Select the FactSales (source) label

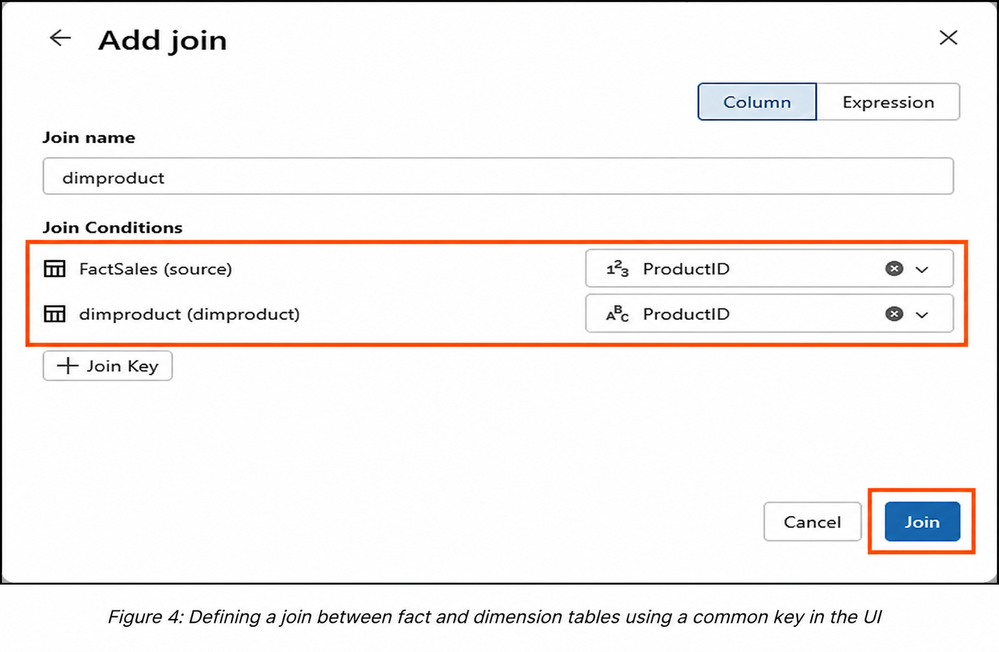pos(155,269)
